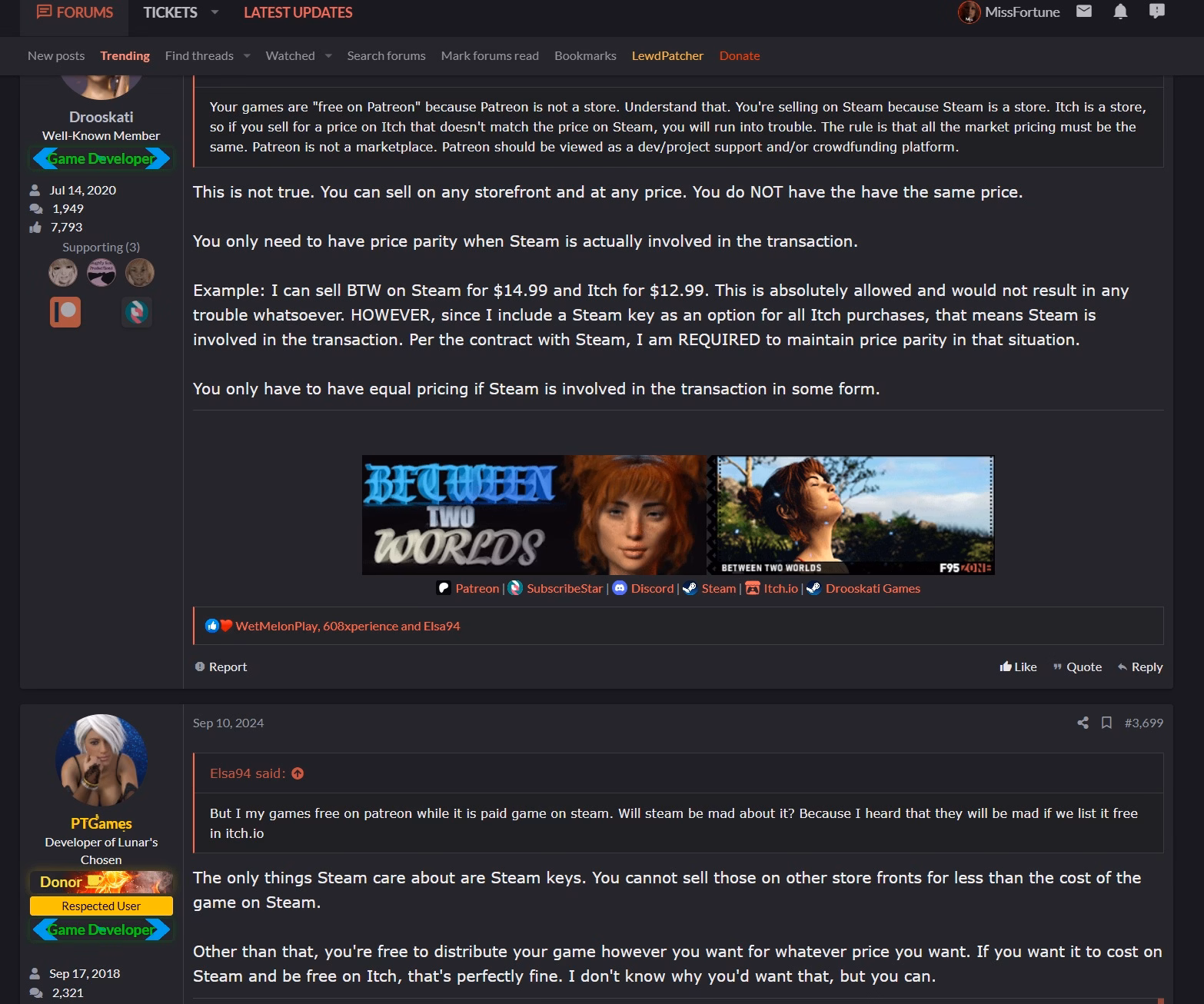Open signature Discord link

point(652,588)
